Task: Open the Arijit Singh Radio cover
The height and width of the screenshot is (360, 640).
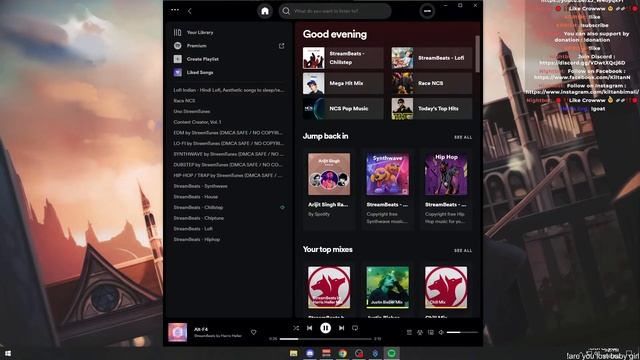Action: click(329, 174)
